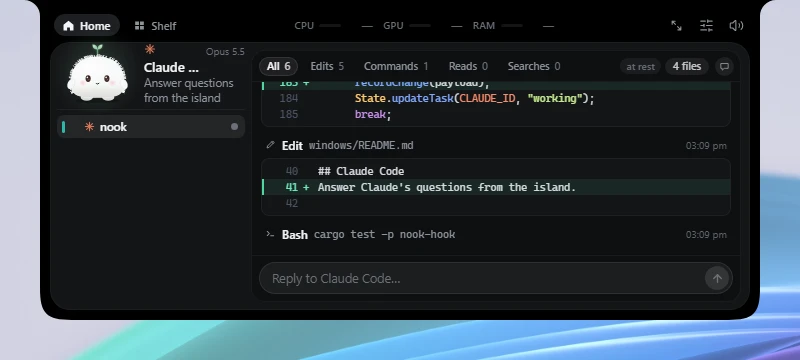800x360 pixels.
Task: Click 'Answer questions from the island' description
Action: (189, 90)
